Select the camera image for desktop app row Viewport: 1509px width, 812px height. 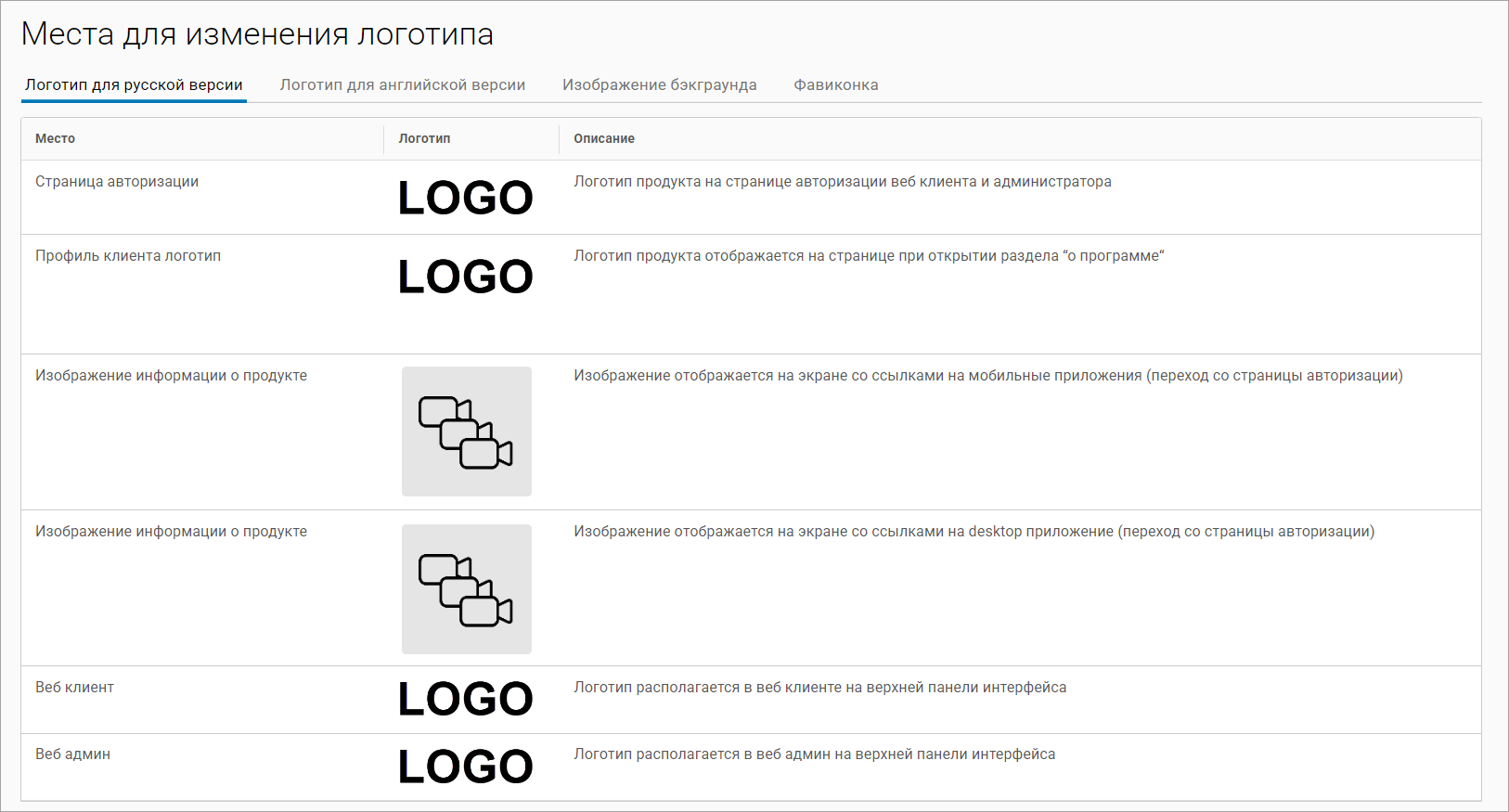click(466, 589)
